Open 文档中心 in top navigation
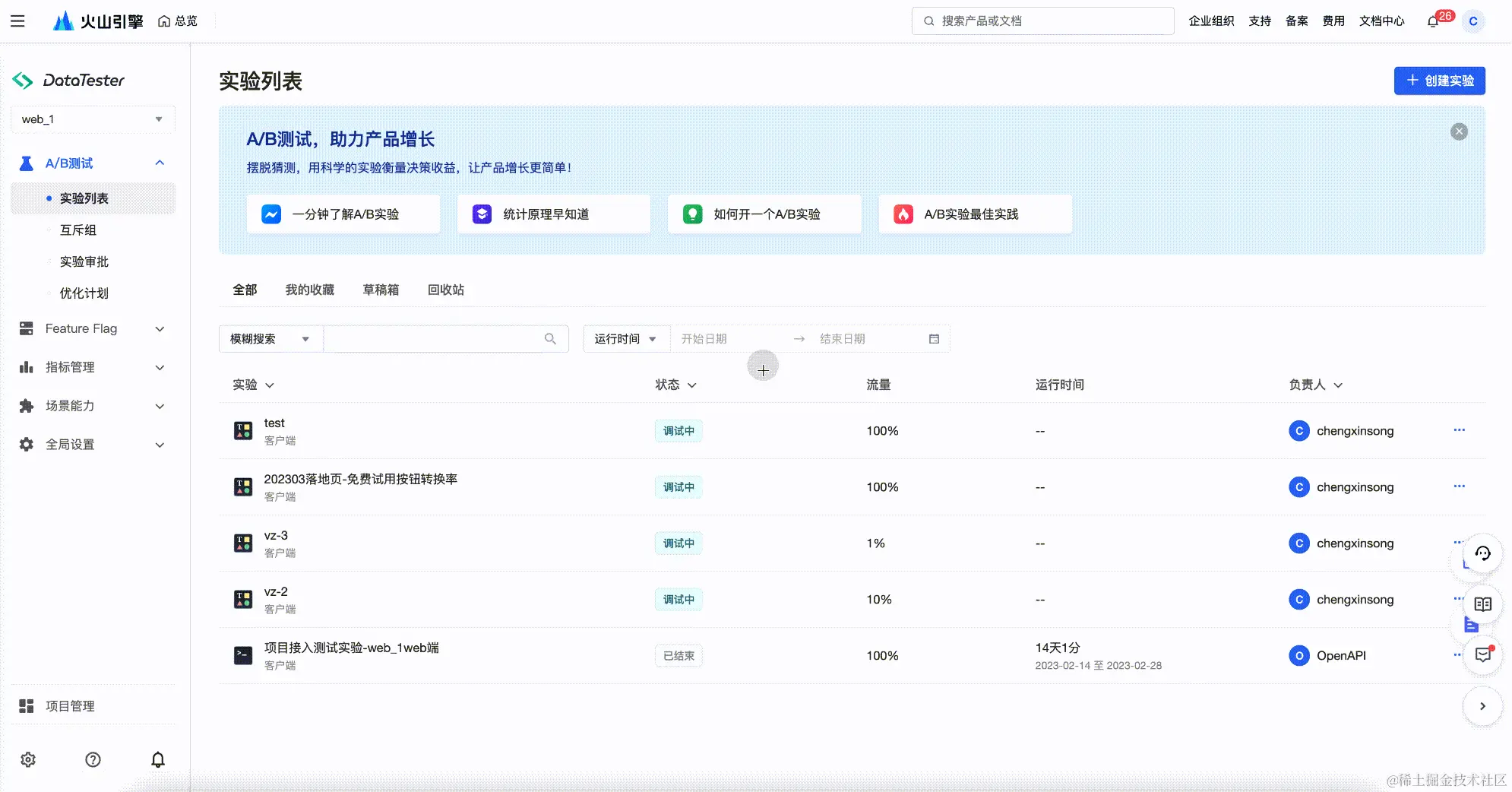1512x792 pixels. (x=1381, y=21)
